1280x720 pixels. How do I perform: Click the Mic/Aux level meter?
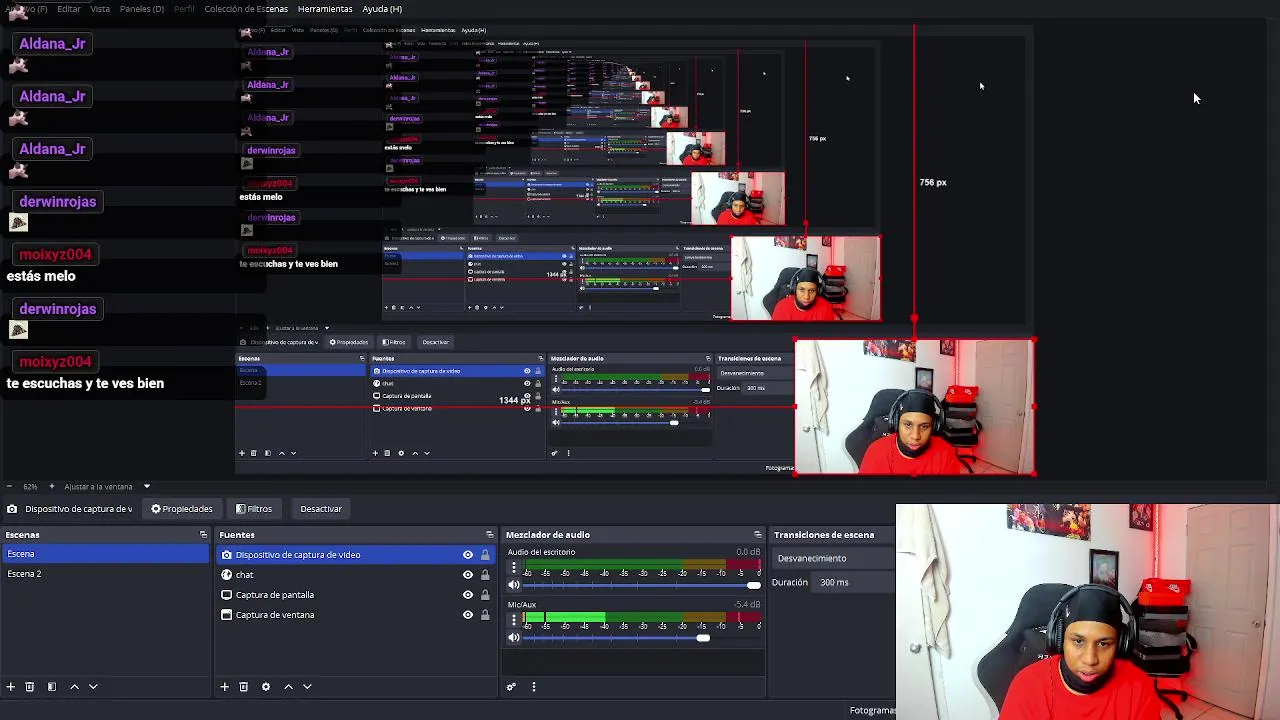pos(642,618)
